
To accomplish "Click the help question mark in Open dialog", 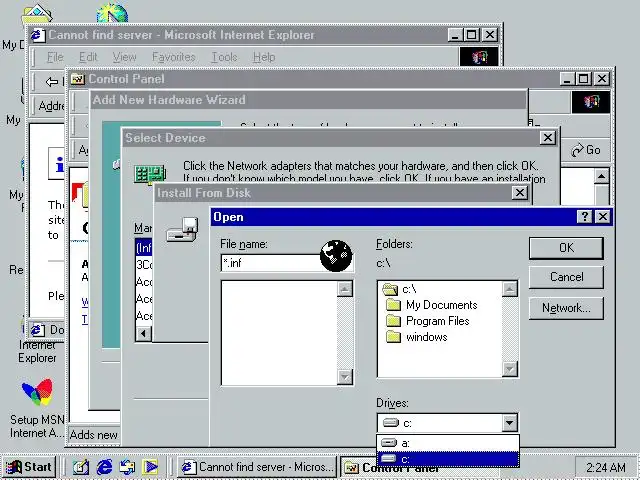I will tap(584, 216).
